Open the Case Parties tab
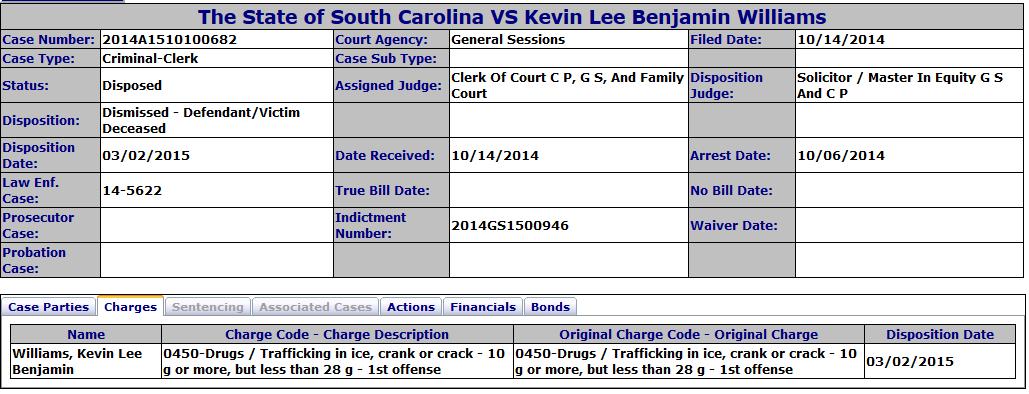Image resolution: width=1029 pixels, height=394 pixels. 49,307
